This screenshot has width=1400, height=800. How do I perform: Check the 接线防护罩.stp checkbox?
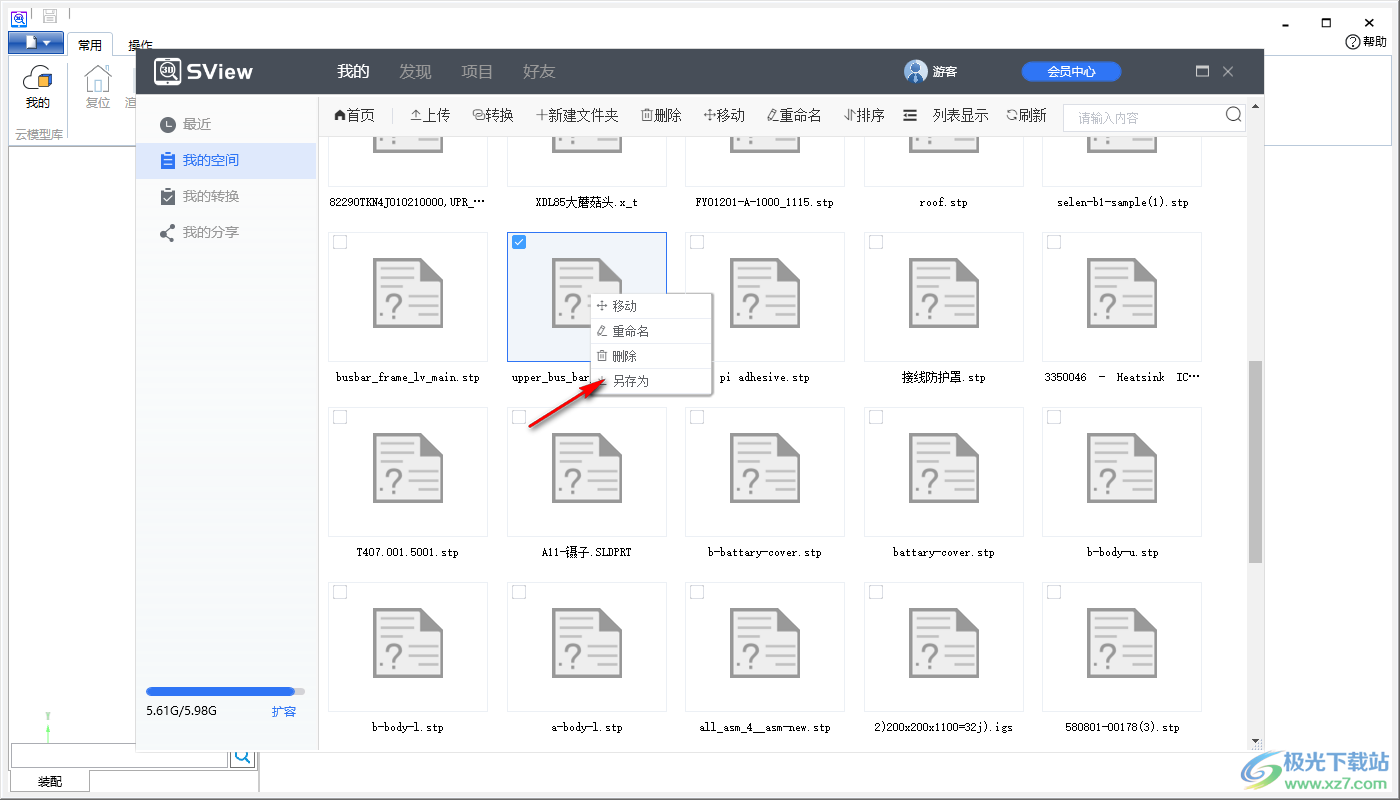876,242
